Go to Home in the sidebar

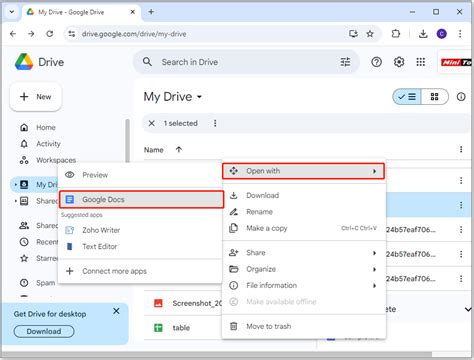[46, 127]
